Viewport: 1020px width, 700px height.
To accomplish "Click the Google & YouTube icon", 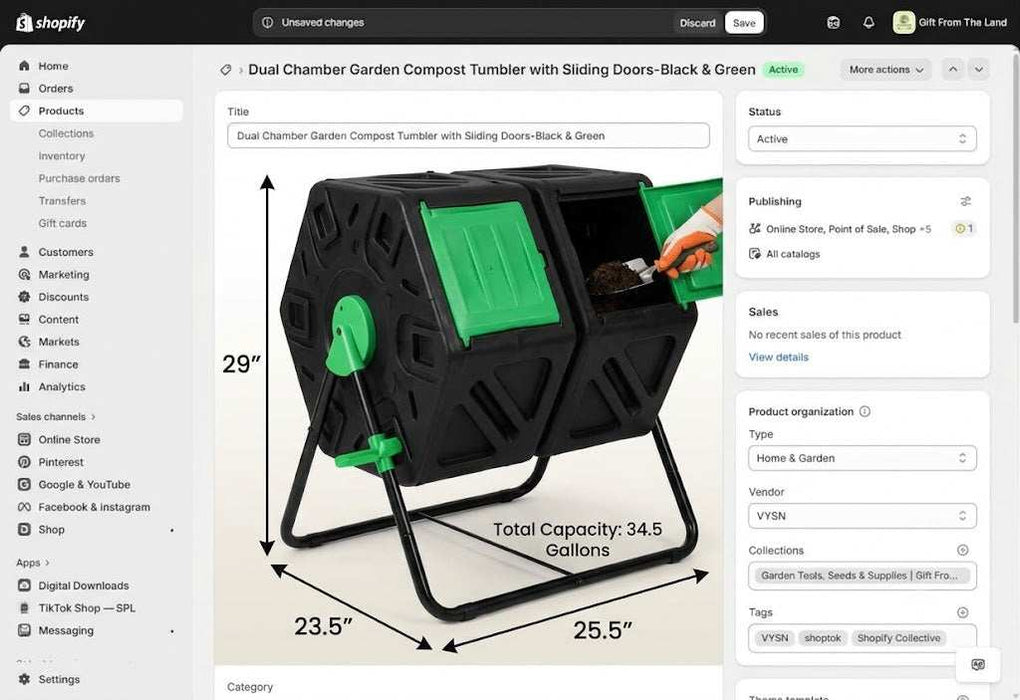I will pyautogui.click(x=24, y=485).
